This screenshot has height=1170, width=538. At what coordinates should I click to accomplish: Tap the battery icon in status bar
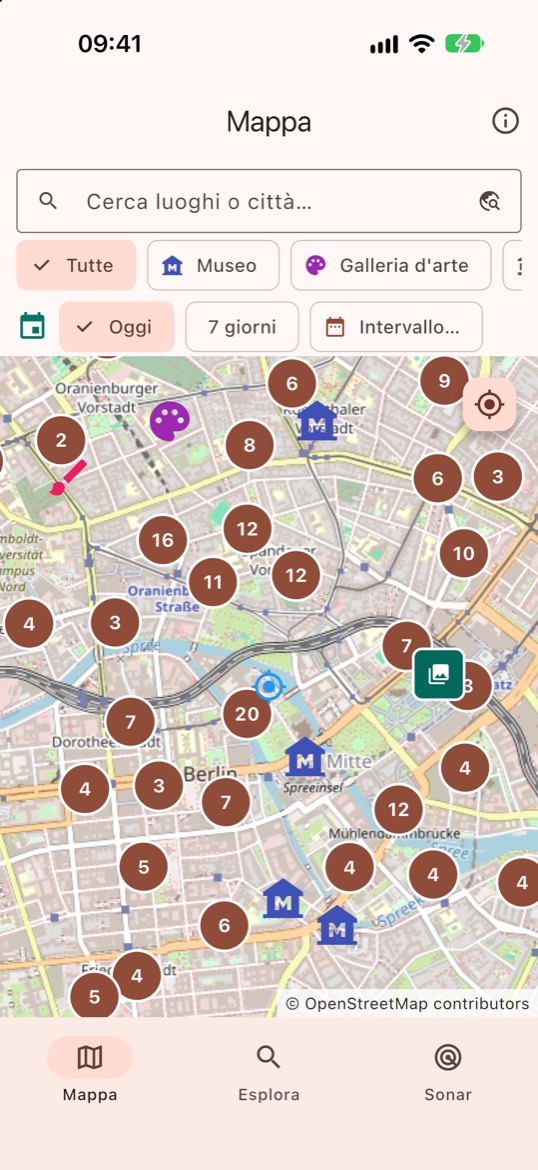(464, 44)
